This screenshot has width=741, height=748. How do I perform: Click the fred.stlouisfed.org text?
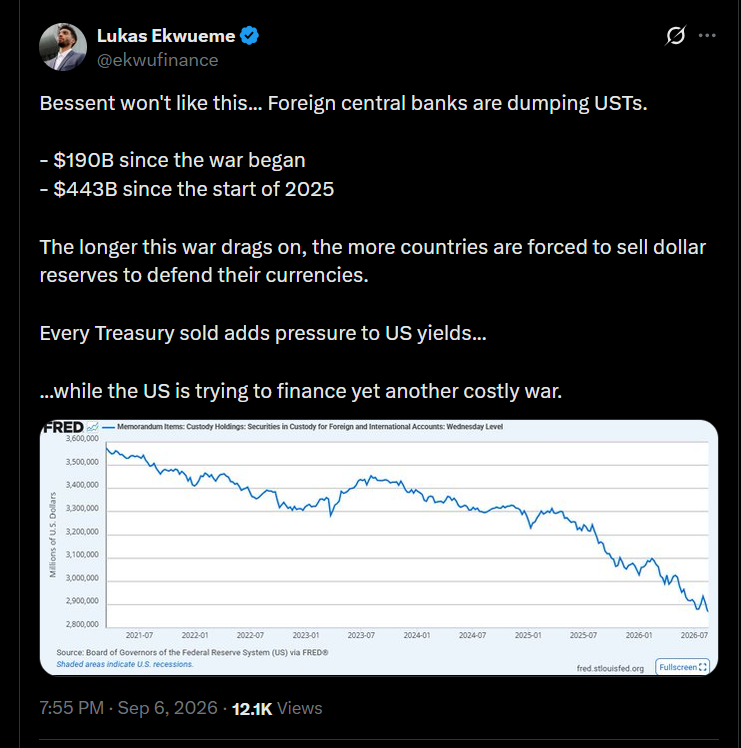coord(610,668)
